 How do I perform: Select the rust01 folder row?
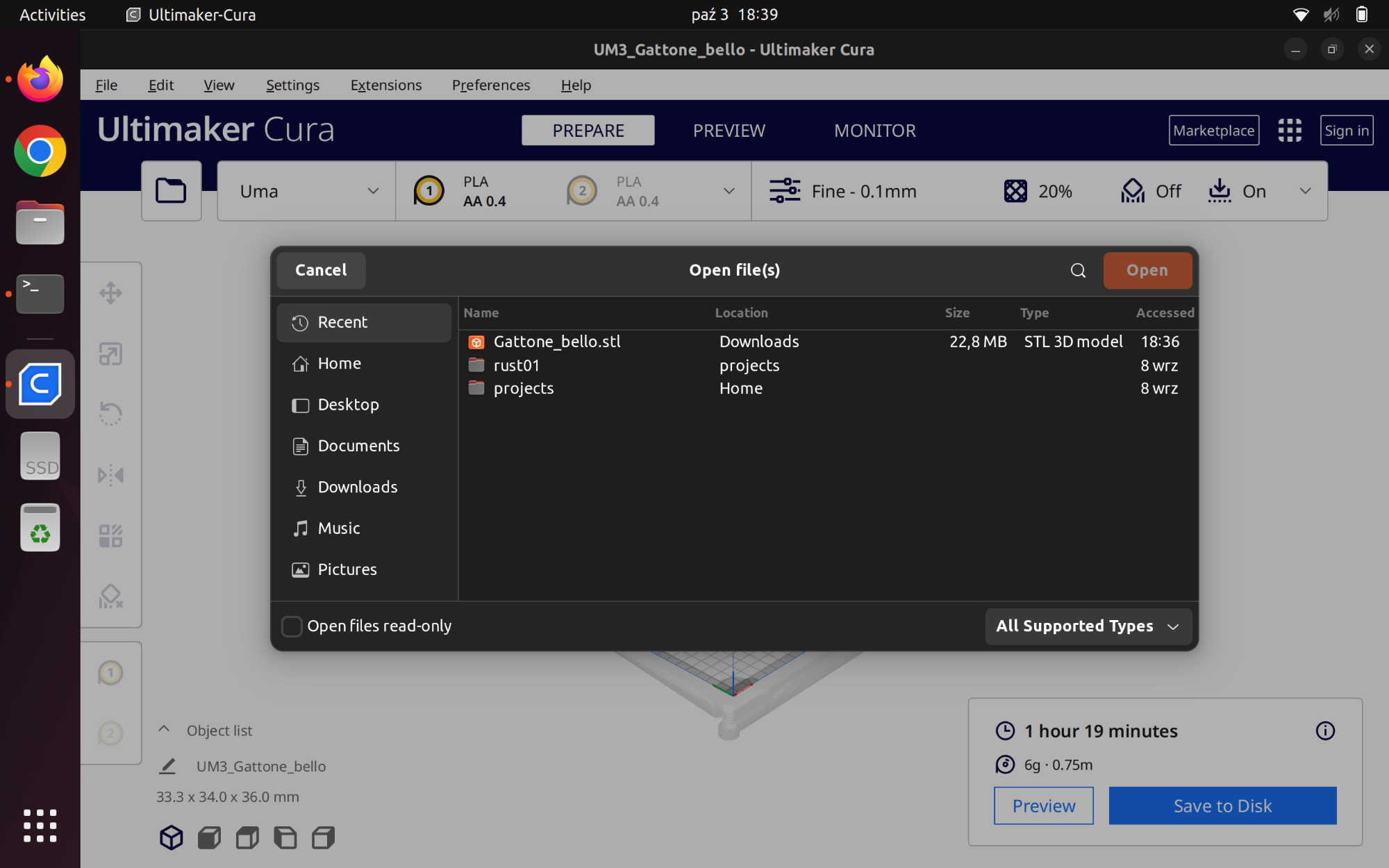click(x=829, y=365)
